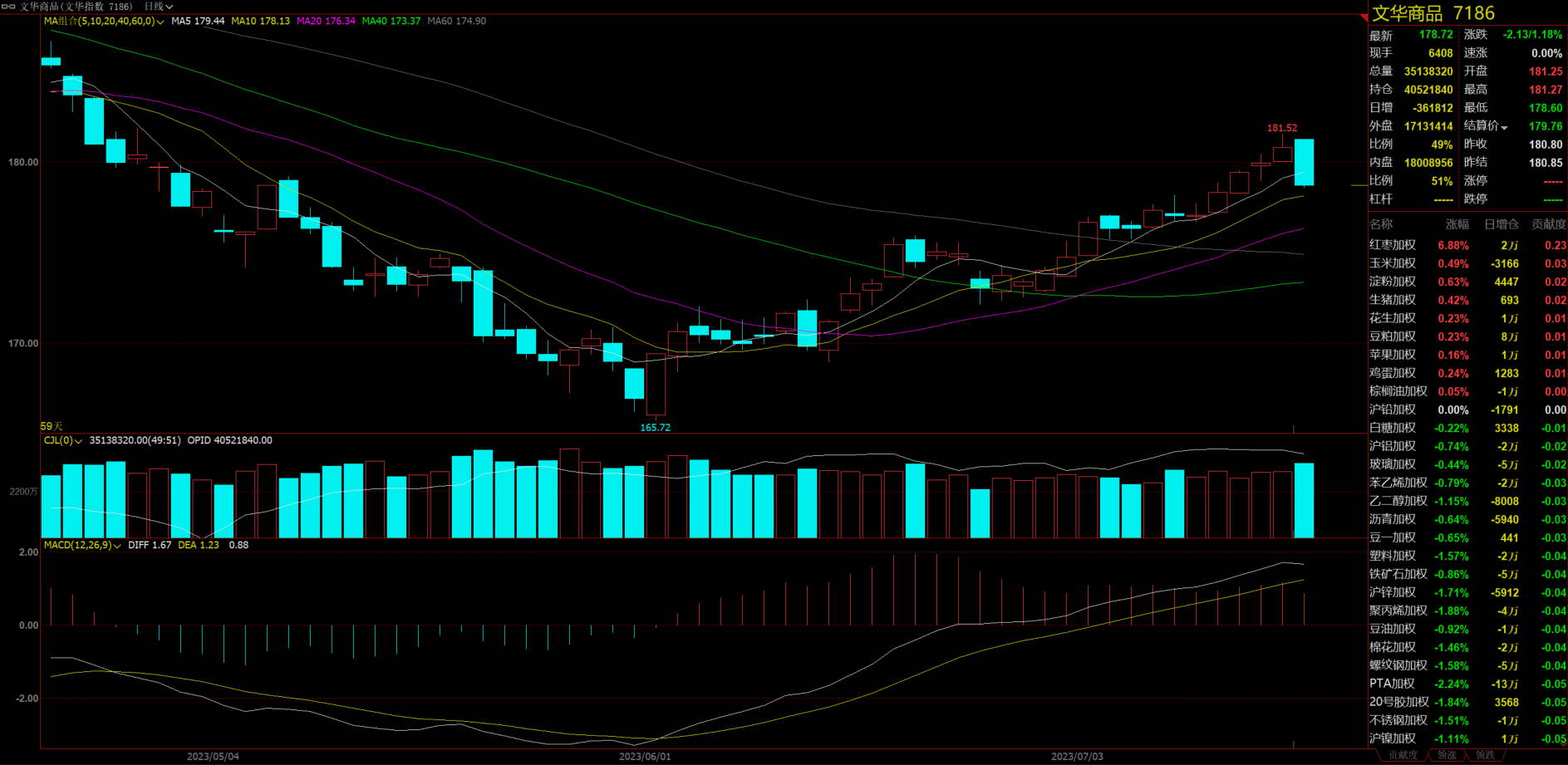The width and height of the screenshot is (1568, 765).
Task: Select the 沪铝加权 row
Action: [x=1467, y=447]
